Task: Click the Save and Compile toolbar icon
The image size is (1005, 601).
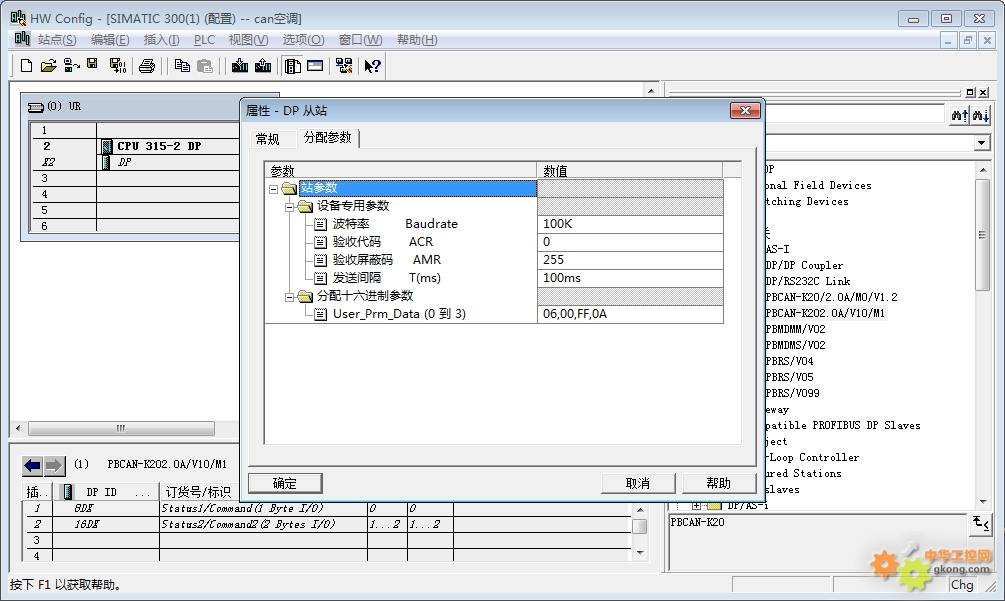Action: point(118,65)
